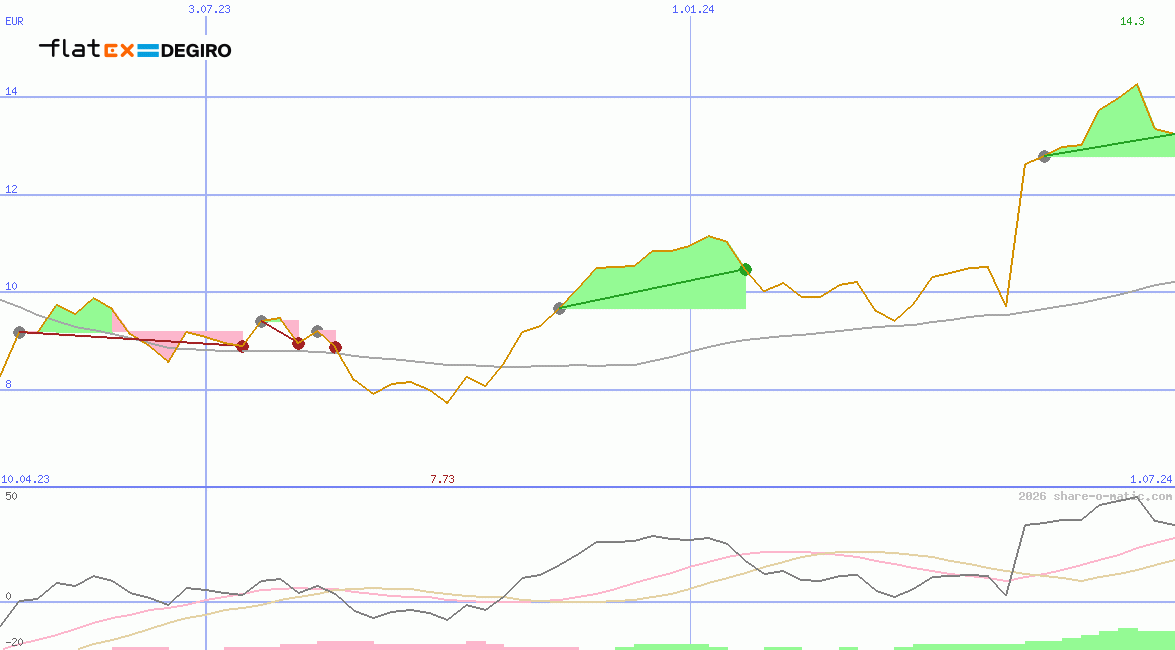Screen dimensions: 1175x650
Task: Click the gray marker starting the long red trend line
Action: coord(19,332)
